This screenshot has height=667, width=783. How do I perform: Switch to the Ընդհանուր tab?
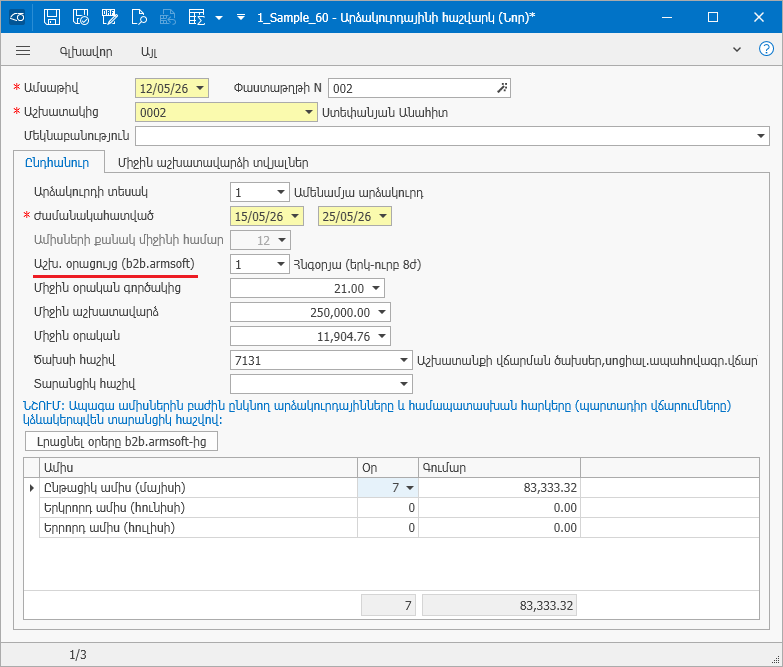click(57, 163)
